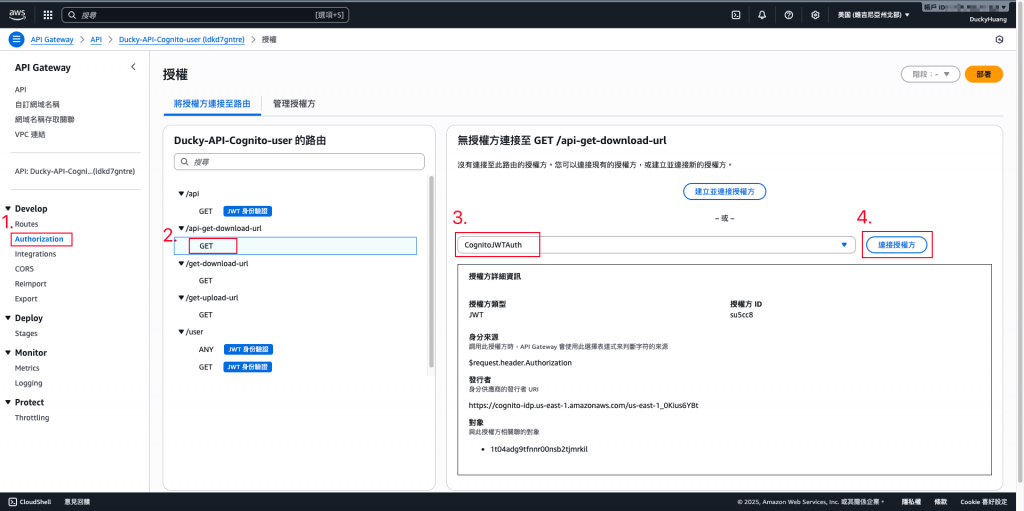Launch CloudShell from top navigation bar
The image size is (1024, 511).
(735, 14)
